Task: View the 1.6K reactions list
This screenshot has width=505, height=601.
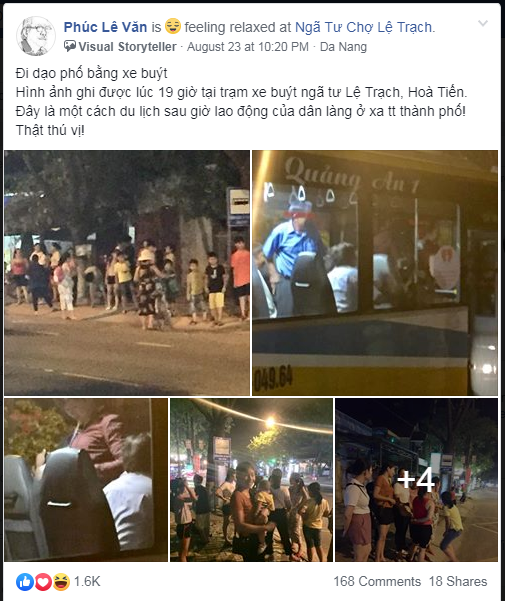Action: click(87, 581)
